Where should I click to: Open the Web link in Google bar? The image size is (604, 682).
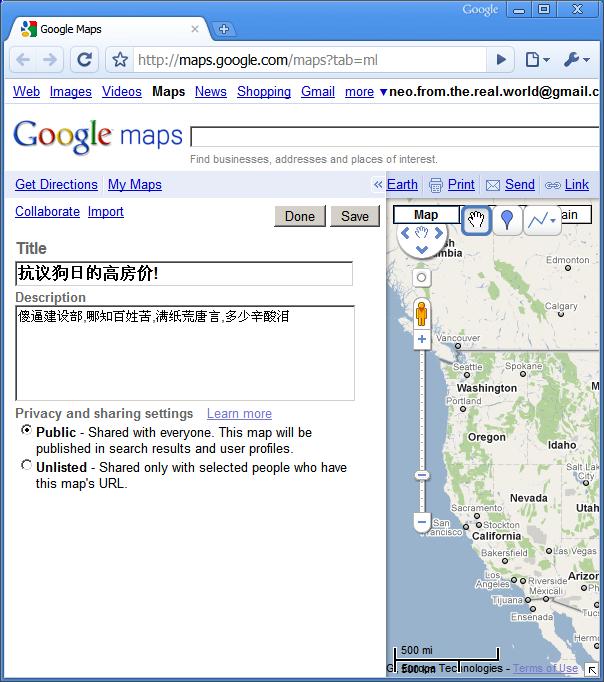tap(27, 91)
